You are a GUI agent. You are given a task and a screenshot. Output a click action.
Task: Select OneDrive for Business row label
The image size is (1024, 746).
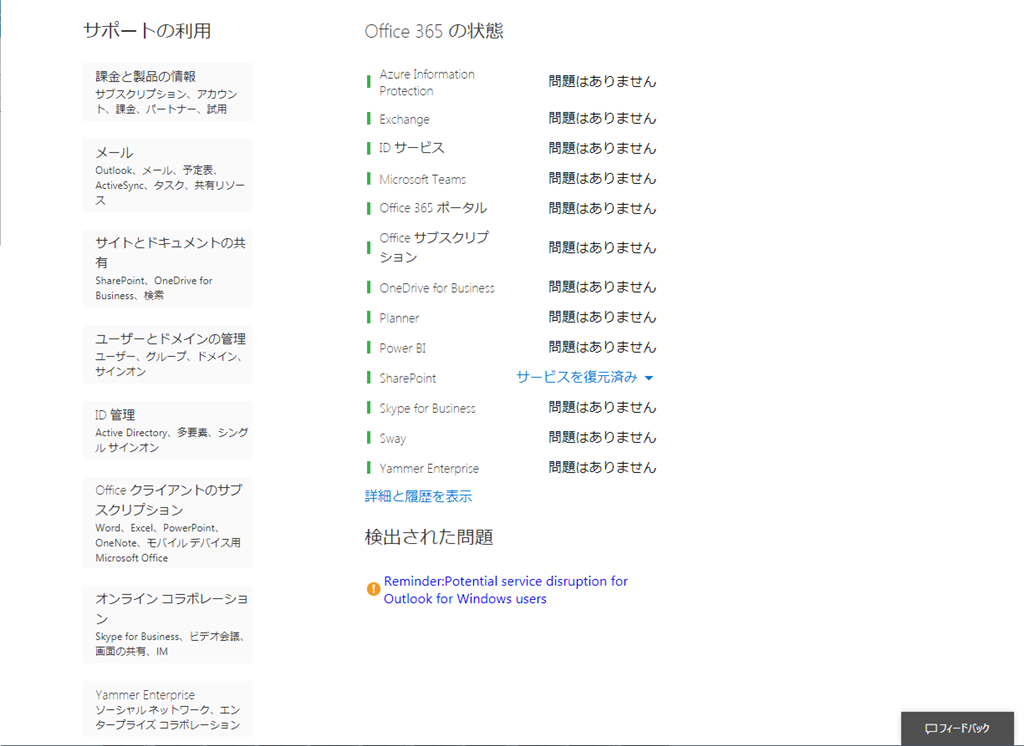(437, 288)
